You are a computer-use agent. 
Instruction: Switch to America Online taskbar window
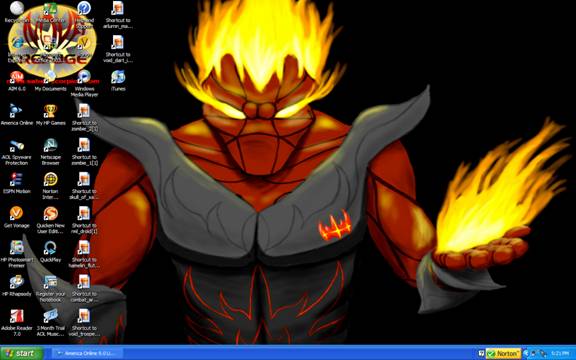87,353
